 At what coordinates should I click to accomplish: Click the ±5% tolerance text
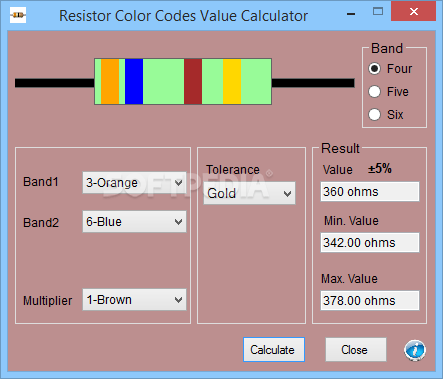(x=380, y=169)
